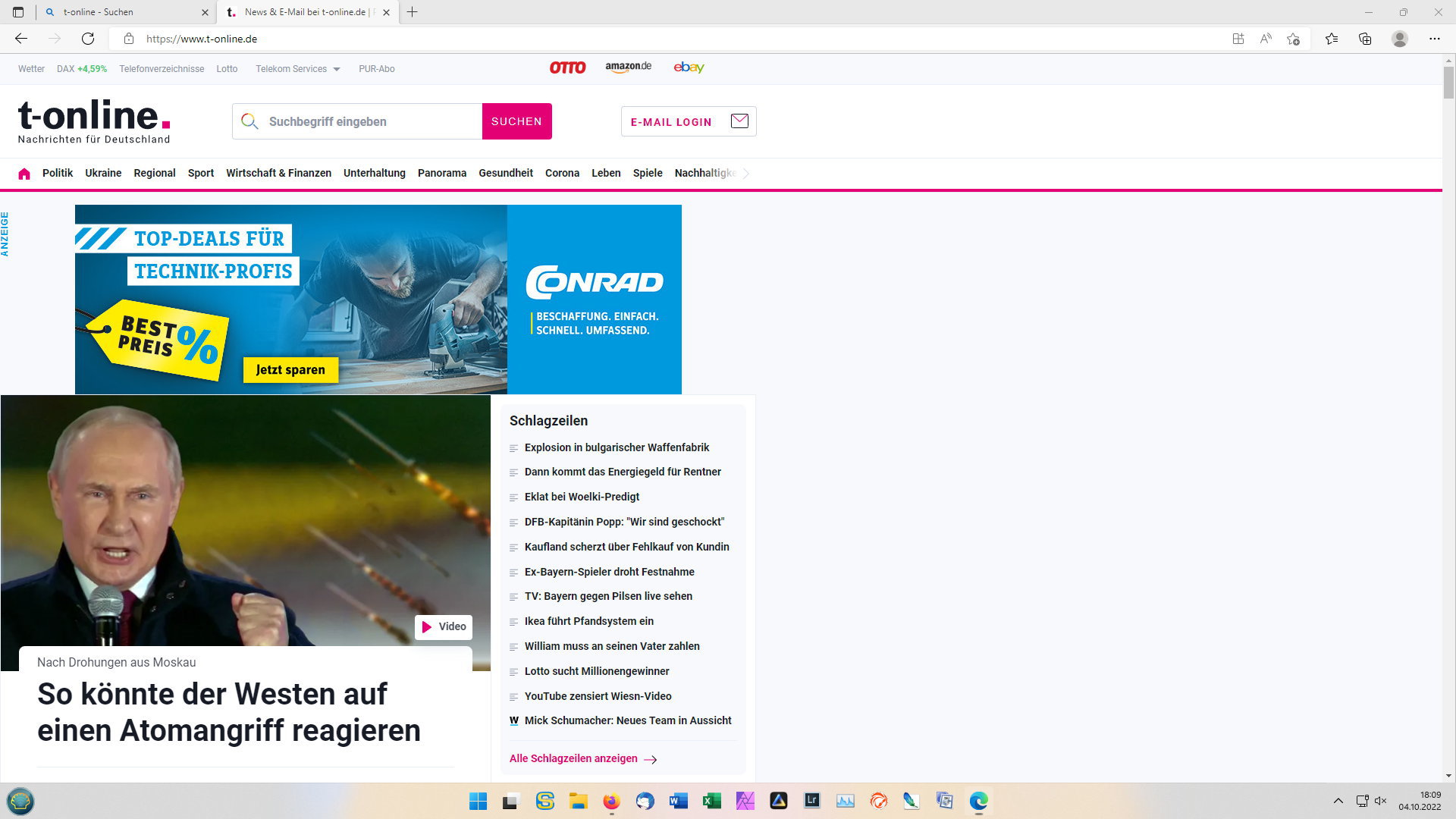Click the envelope icon beside E-Mail Login

(x=739, y=121)
